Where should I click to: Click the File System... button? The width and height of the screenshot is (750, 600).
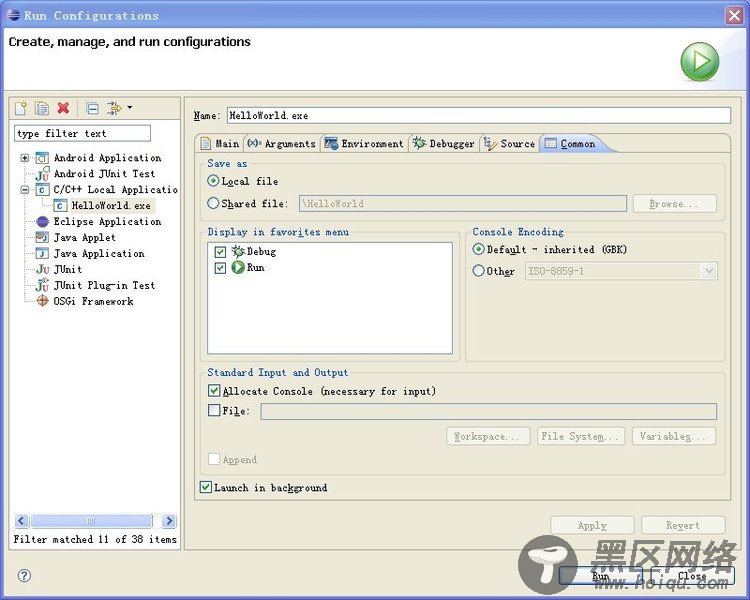coord(581,436)
